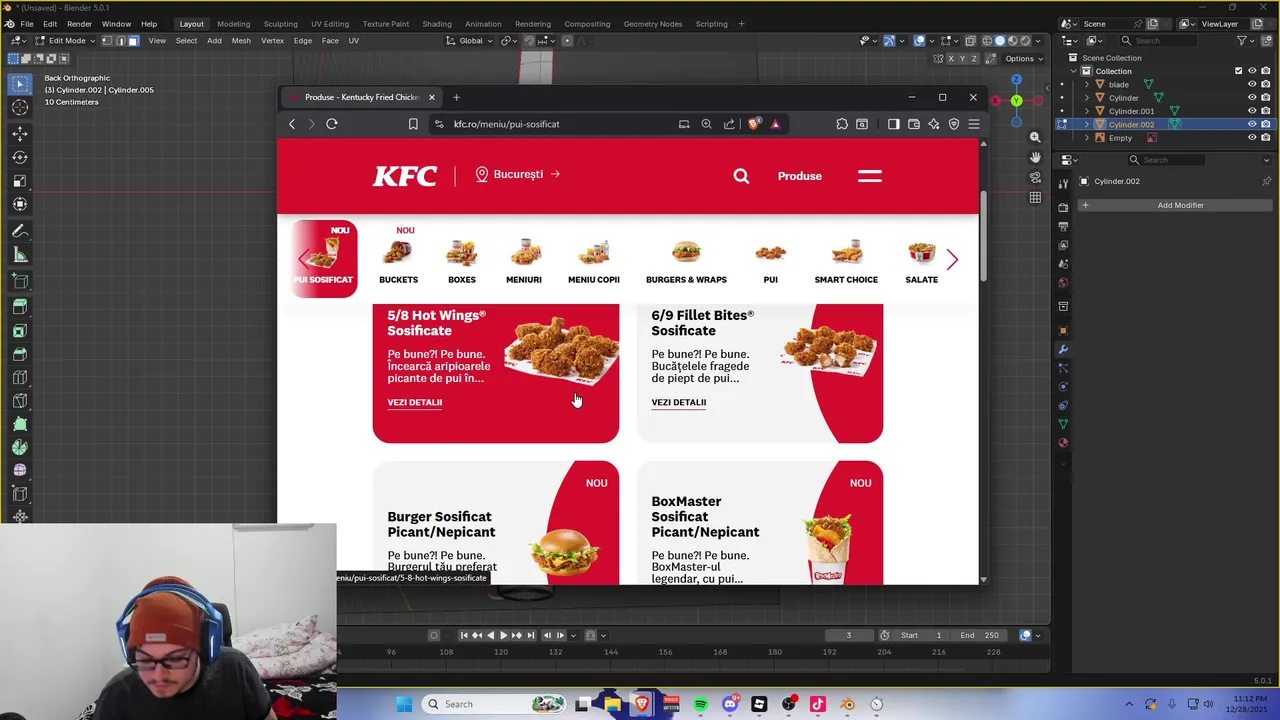The width and height of the screenshot is (1280, 720).
Task: Click VEZI DETALII under Hot Wings Sosificate
Action: [x=415, y=402]
